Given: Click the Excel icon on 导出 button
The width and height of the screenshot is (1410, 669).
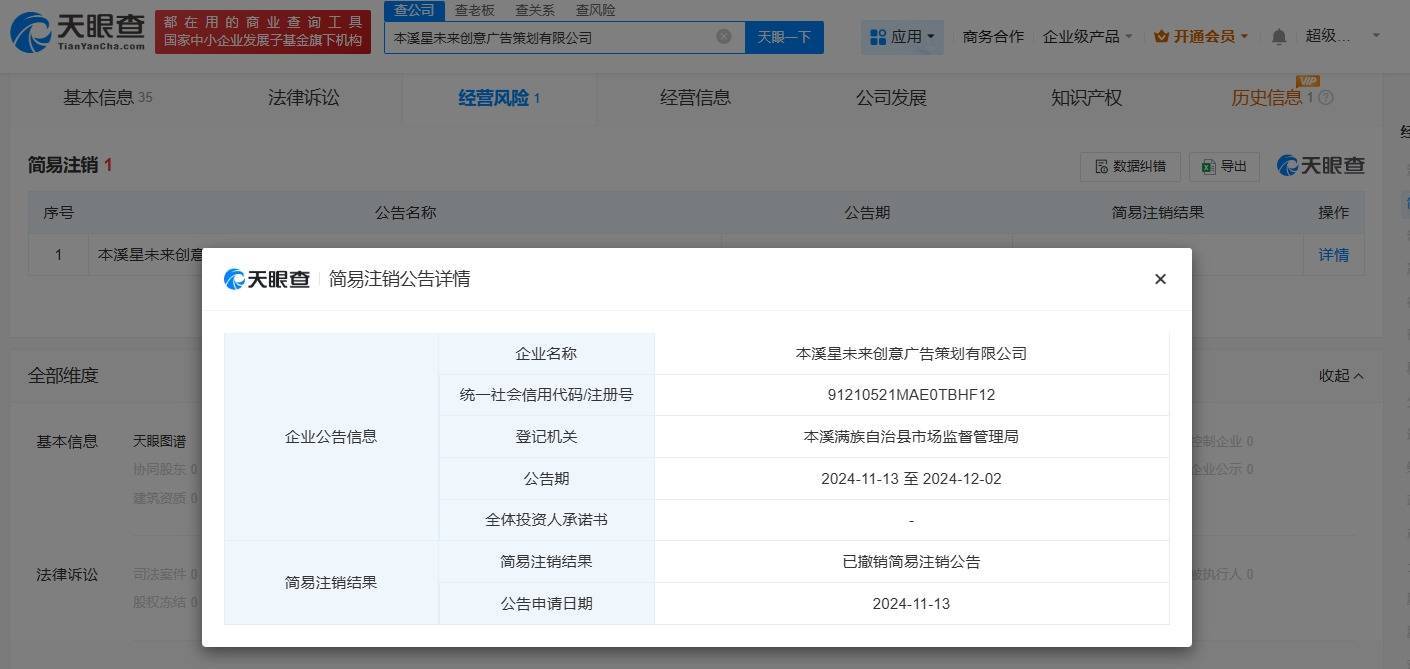Looking at the screenshot, I should [1209, 166].
